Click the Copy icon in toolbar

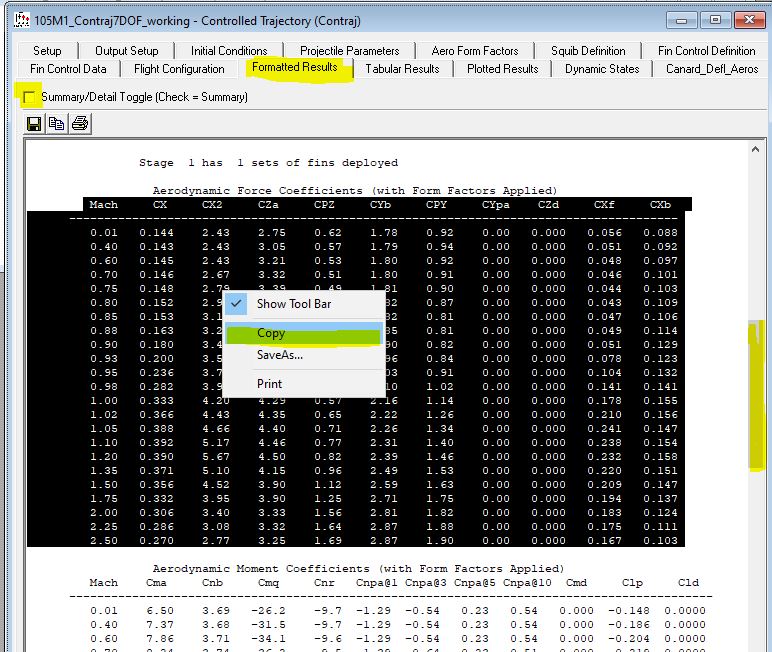tap(57, 124)
